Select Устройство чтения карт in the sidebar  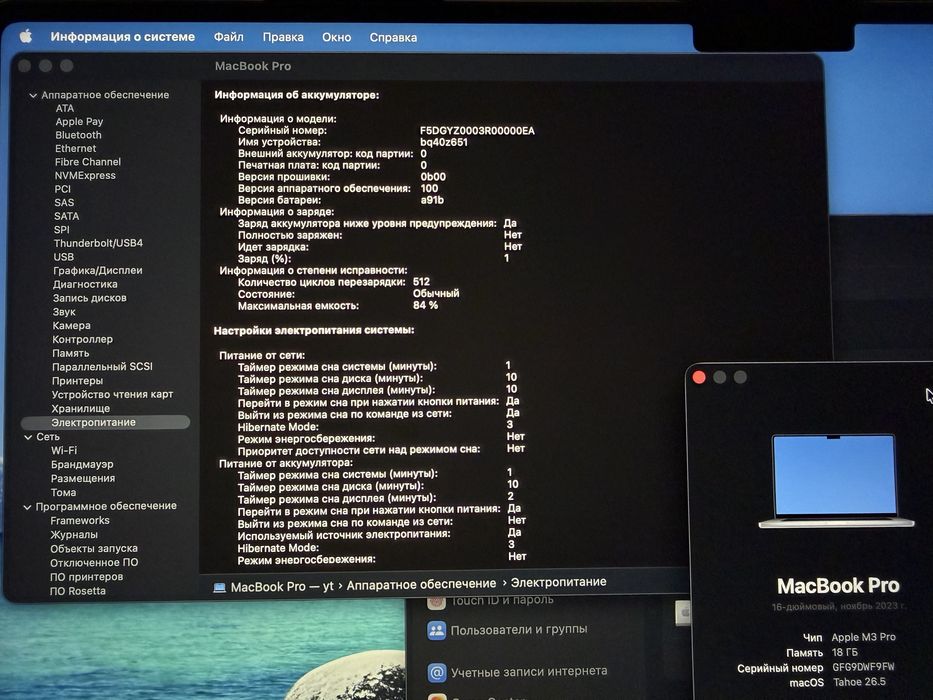112,395
